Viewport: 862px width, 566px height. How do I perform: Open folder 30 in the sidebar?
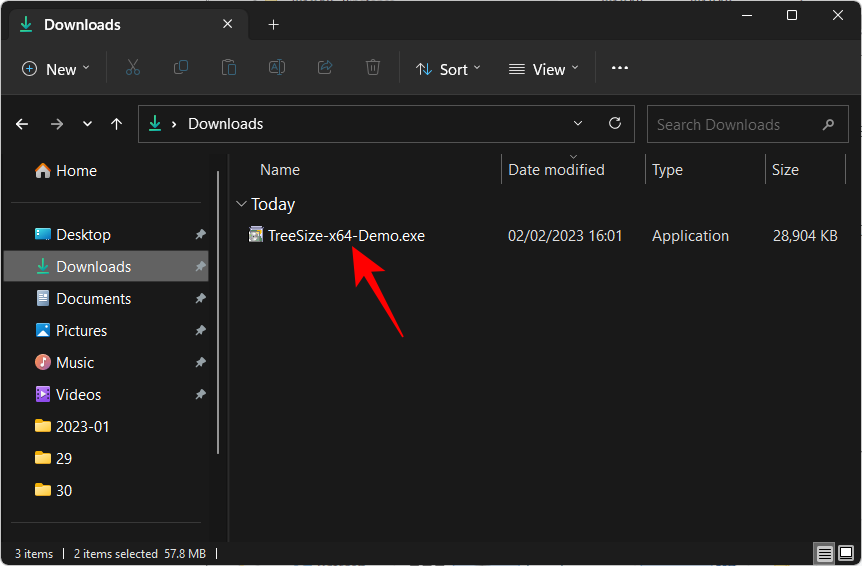point(106,490)
